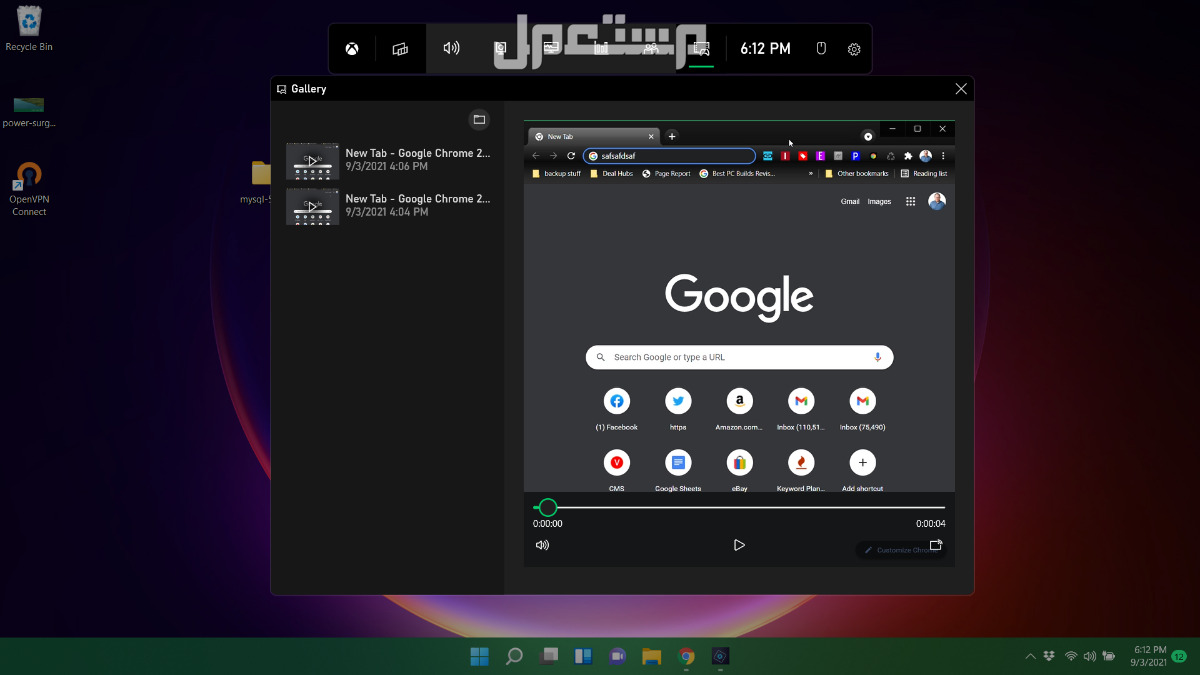Show hidden icons in system tray
The image size is (1200, 675).
(1030, 656)
